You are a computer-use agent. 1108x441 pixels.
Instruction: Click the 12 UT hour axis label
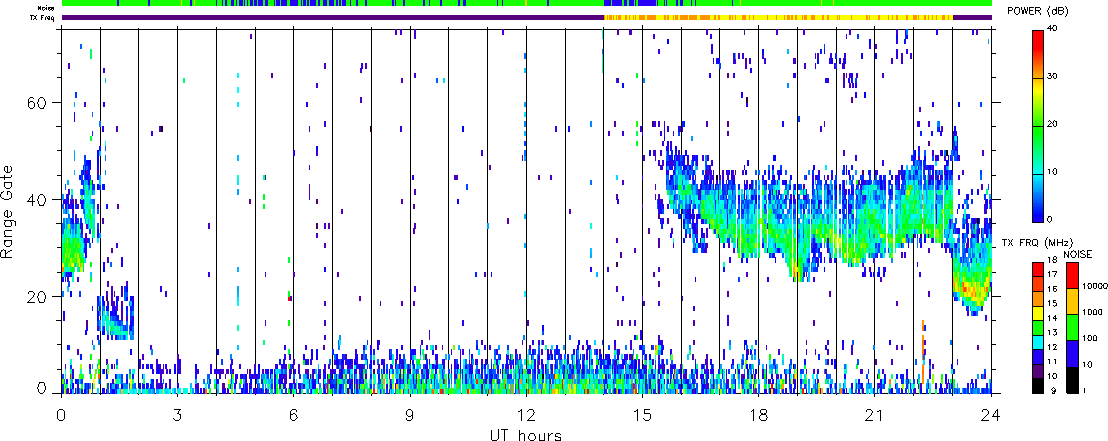coord(526,415)
